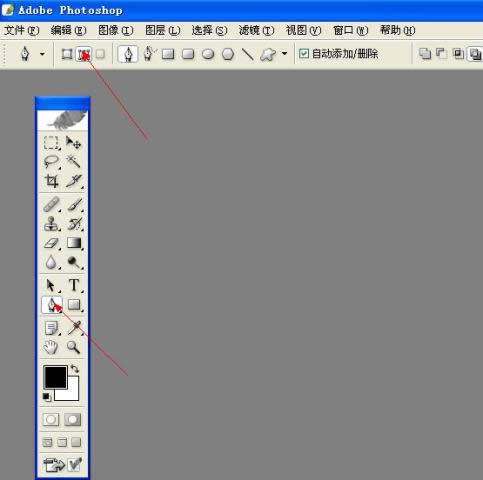Switch to Standard editing mode
Viewport: 483px width, 480px height.
(x=51, y=419)
